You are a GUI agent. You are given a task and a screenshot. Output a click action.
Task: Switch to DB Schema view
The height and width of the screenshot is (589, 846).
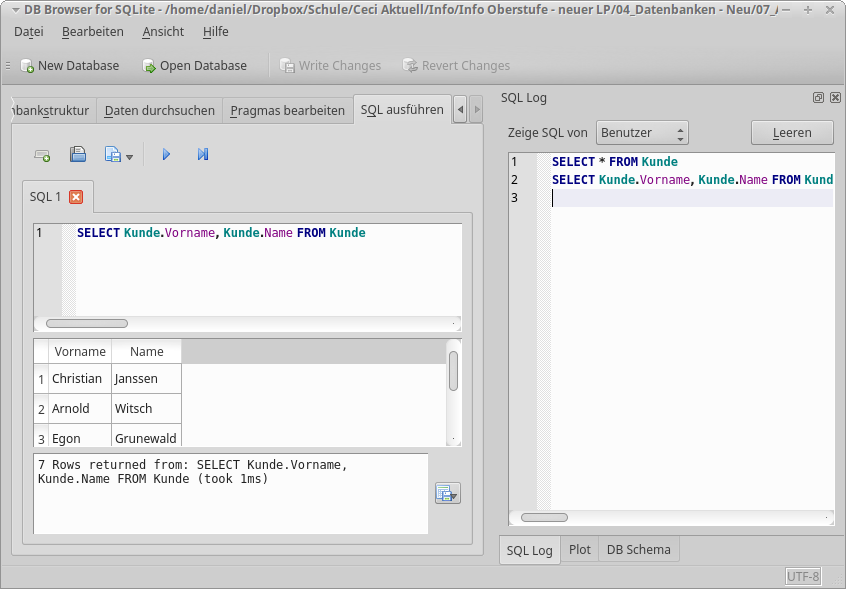pyautogui.click(x=638, y=549)
